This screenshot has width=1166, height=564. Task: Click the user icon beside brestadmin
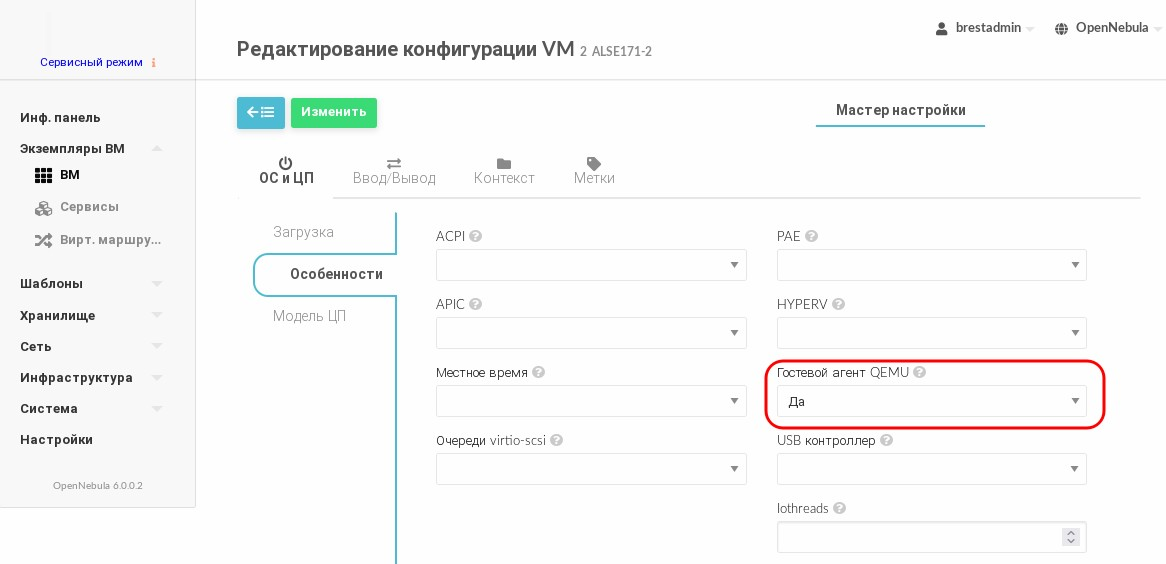coord(942,28)
